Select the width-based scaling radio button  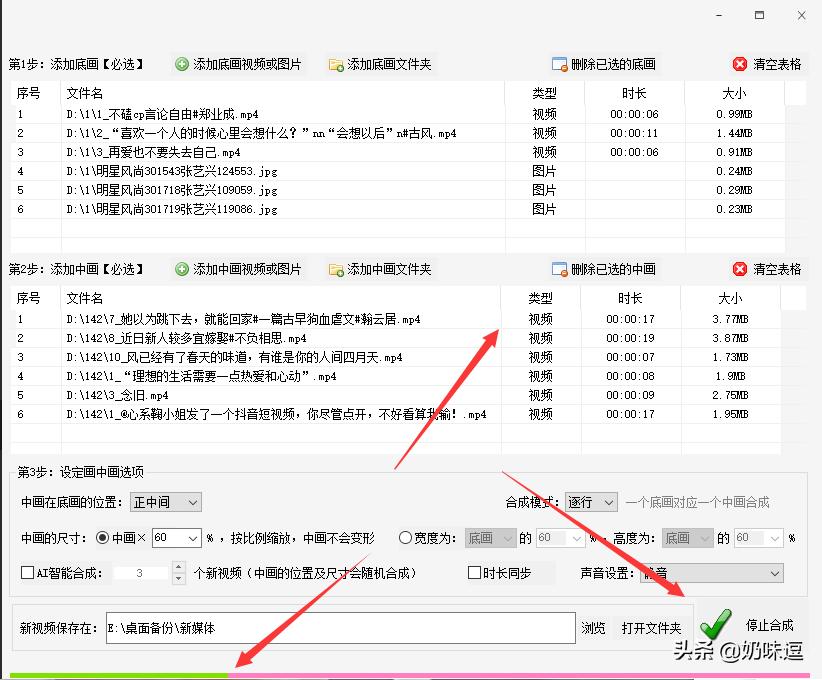pos(406,537)
